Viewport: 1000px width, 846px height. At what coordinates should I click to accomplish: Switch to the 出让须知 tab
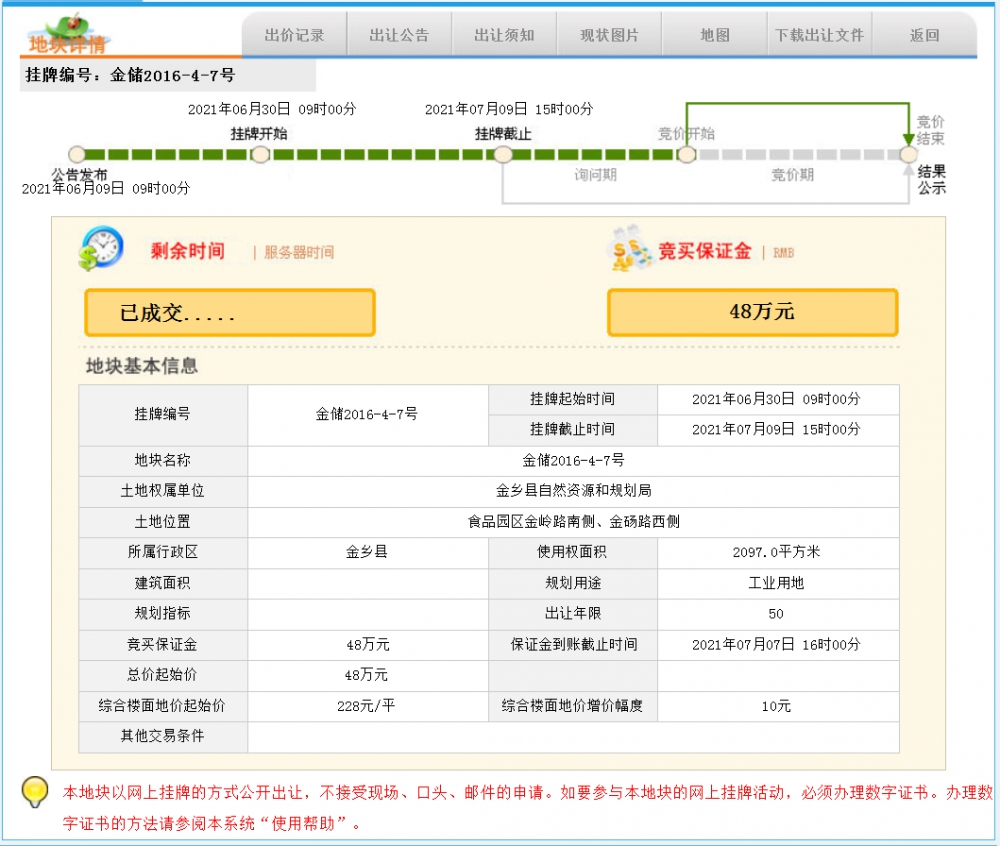[504, 35]
